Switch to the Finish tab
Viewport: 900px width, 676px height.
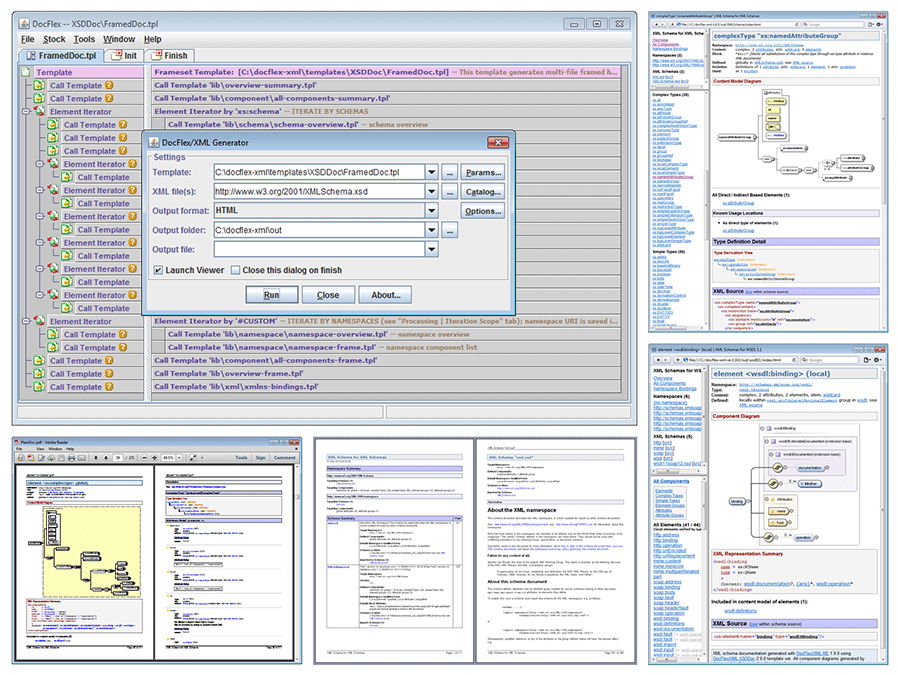[x=170, y=56]
